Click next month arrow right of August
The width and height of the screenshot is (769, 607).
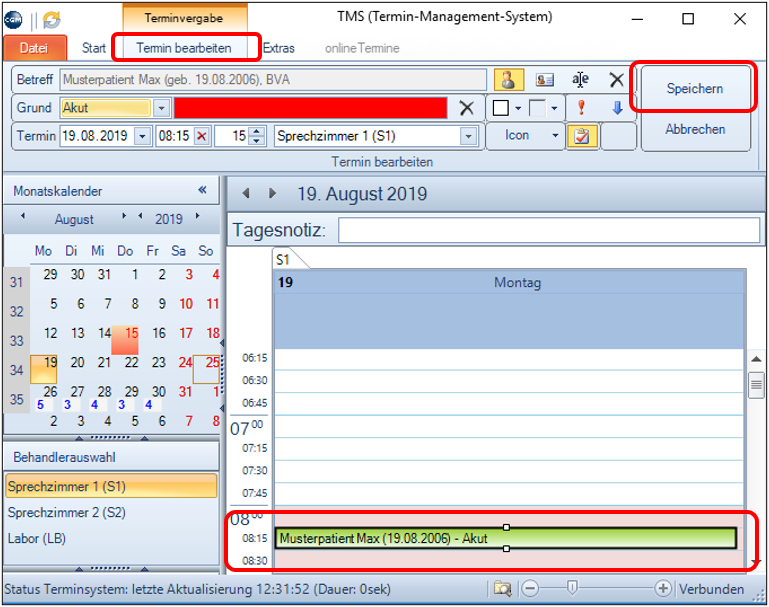[124, 216]
